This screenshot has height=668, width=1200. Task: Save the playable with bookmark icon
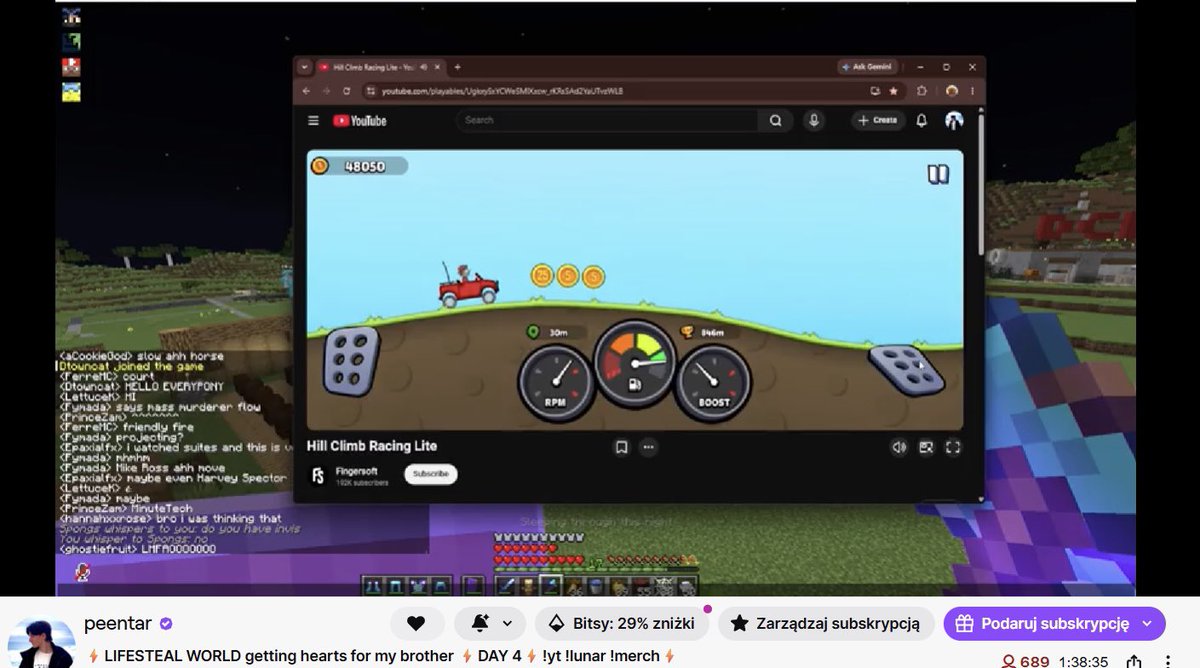pyautogui.click(x=621, y=447)
